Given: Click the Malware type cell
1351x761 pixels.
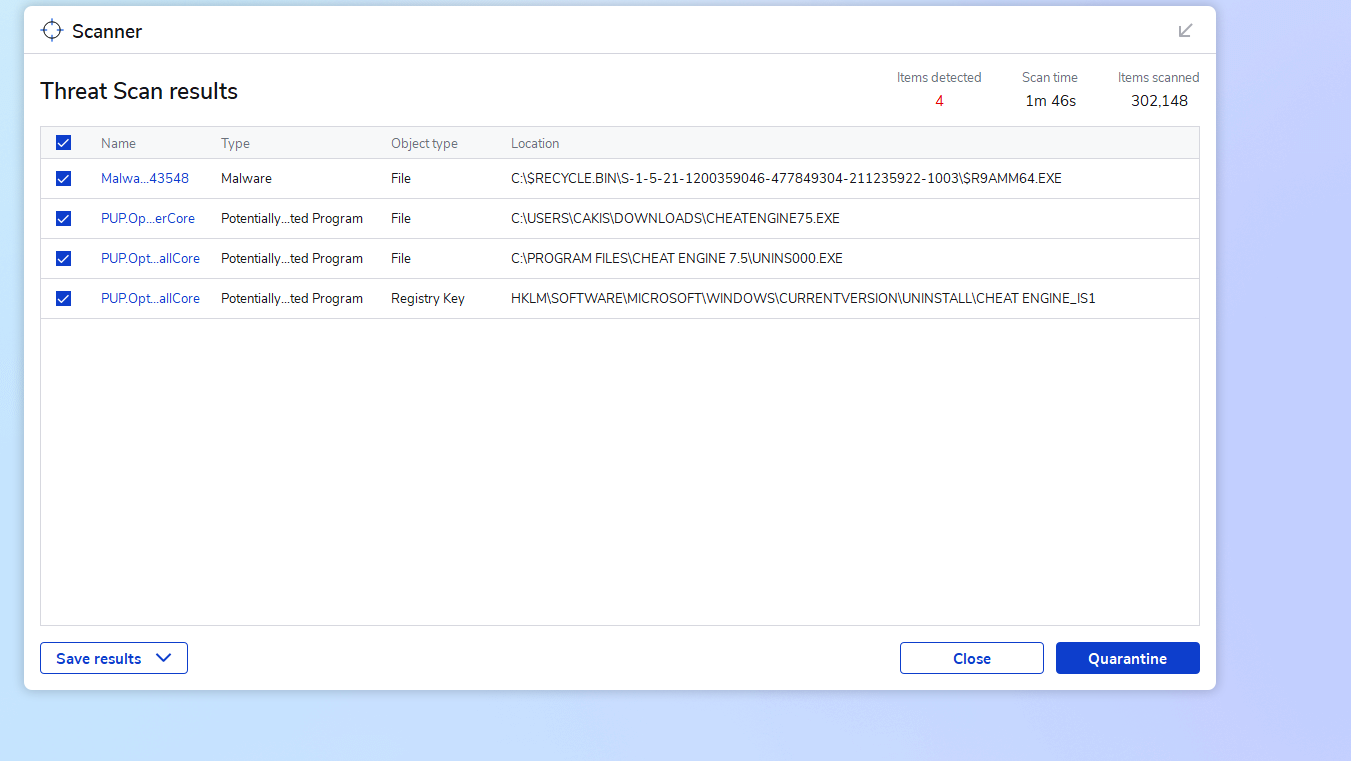Looking at the screenshot, I should (246, 178).
